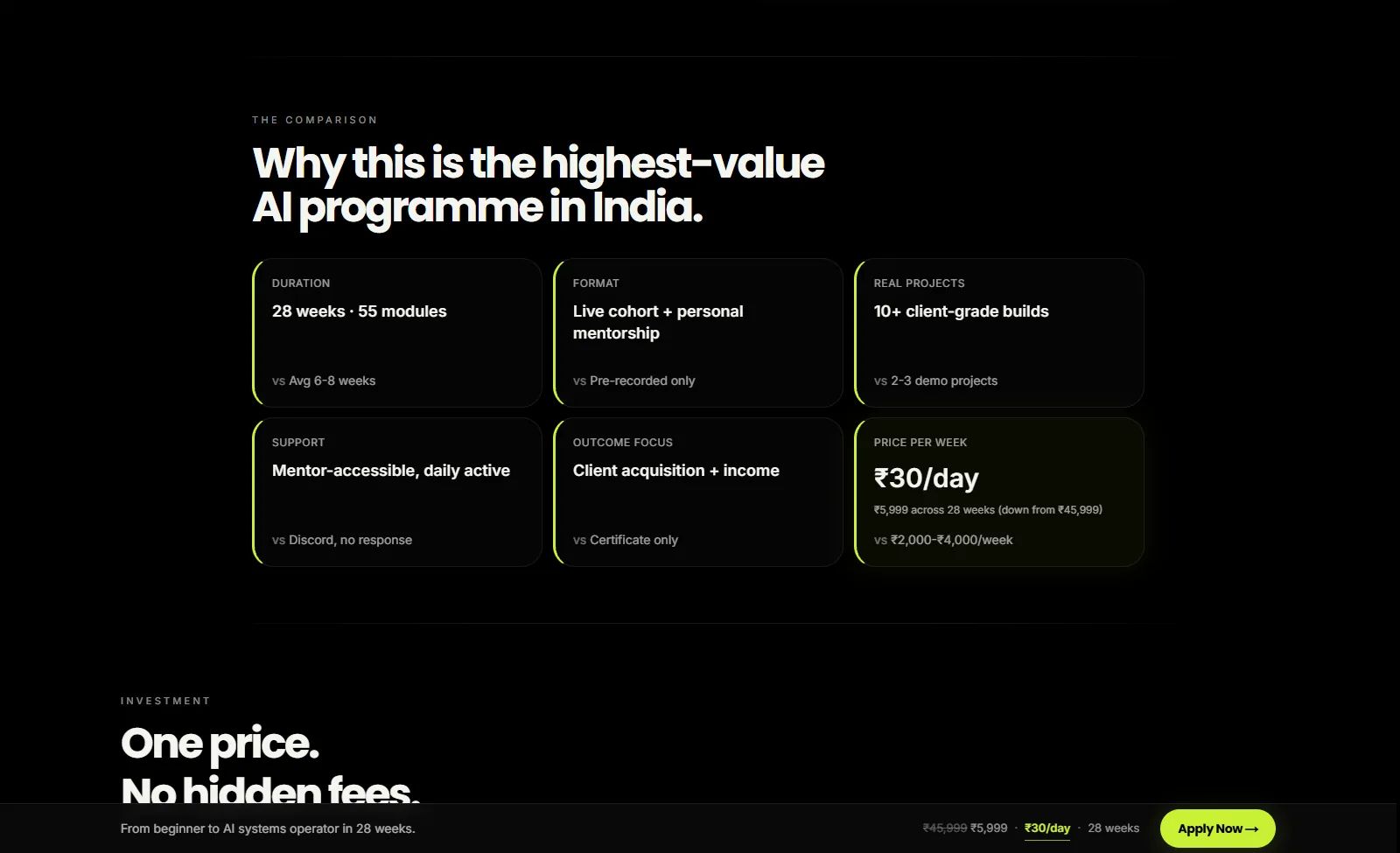The image size is (1400, 853).
Task: Click the INVESTMENT section label
Action: 165,701
